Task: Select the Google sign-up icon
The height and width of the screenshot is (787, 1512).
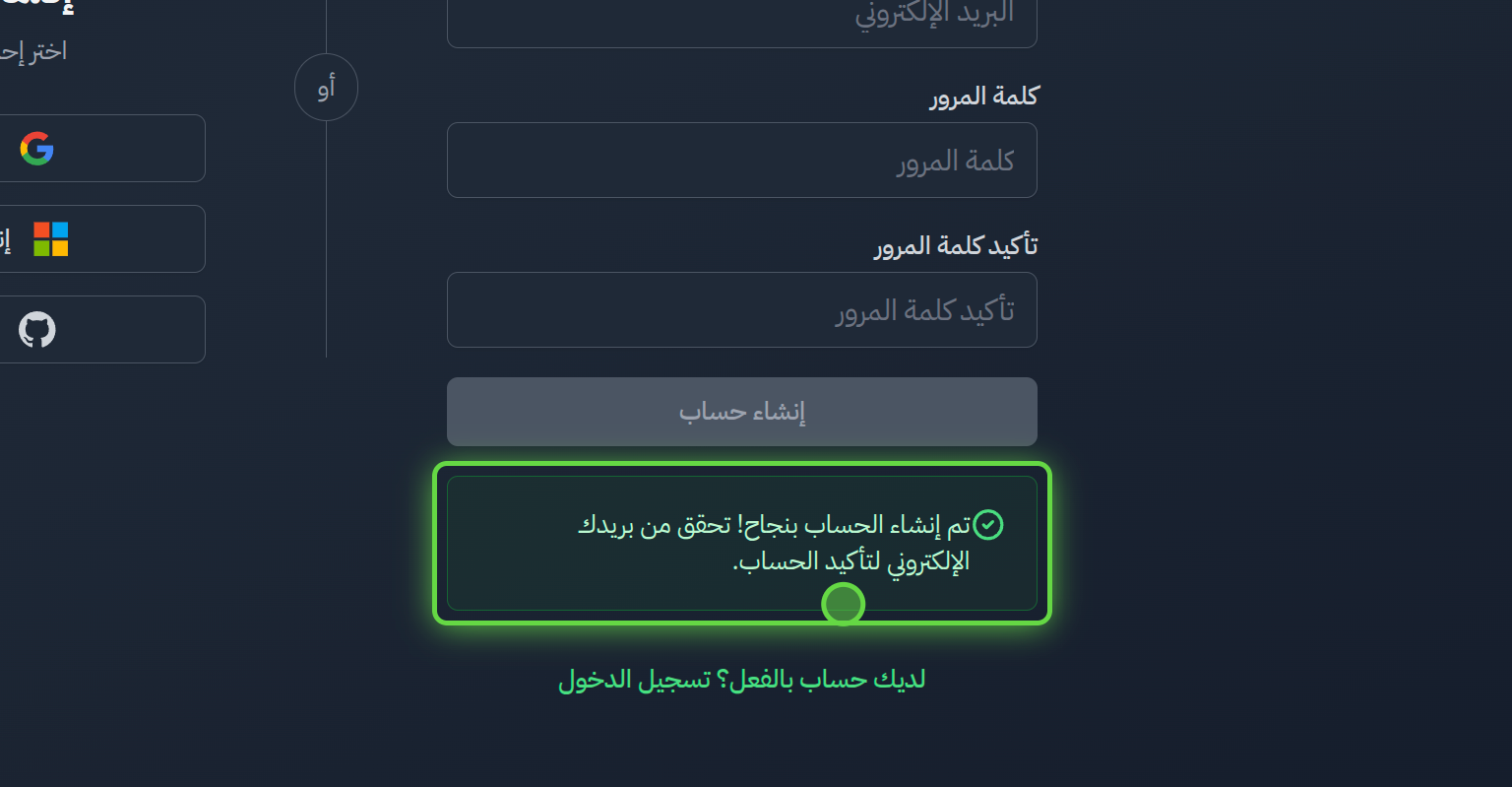Action: 35,148
